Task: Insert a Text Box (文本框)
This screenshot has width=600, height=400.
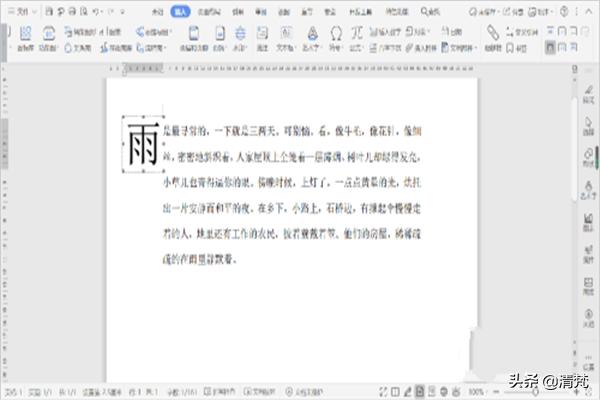Action: [285, 38]
